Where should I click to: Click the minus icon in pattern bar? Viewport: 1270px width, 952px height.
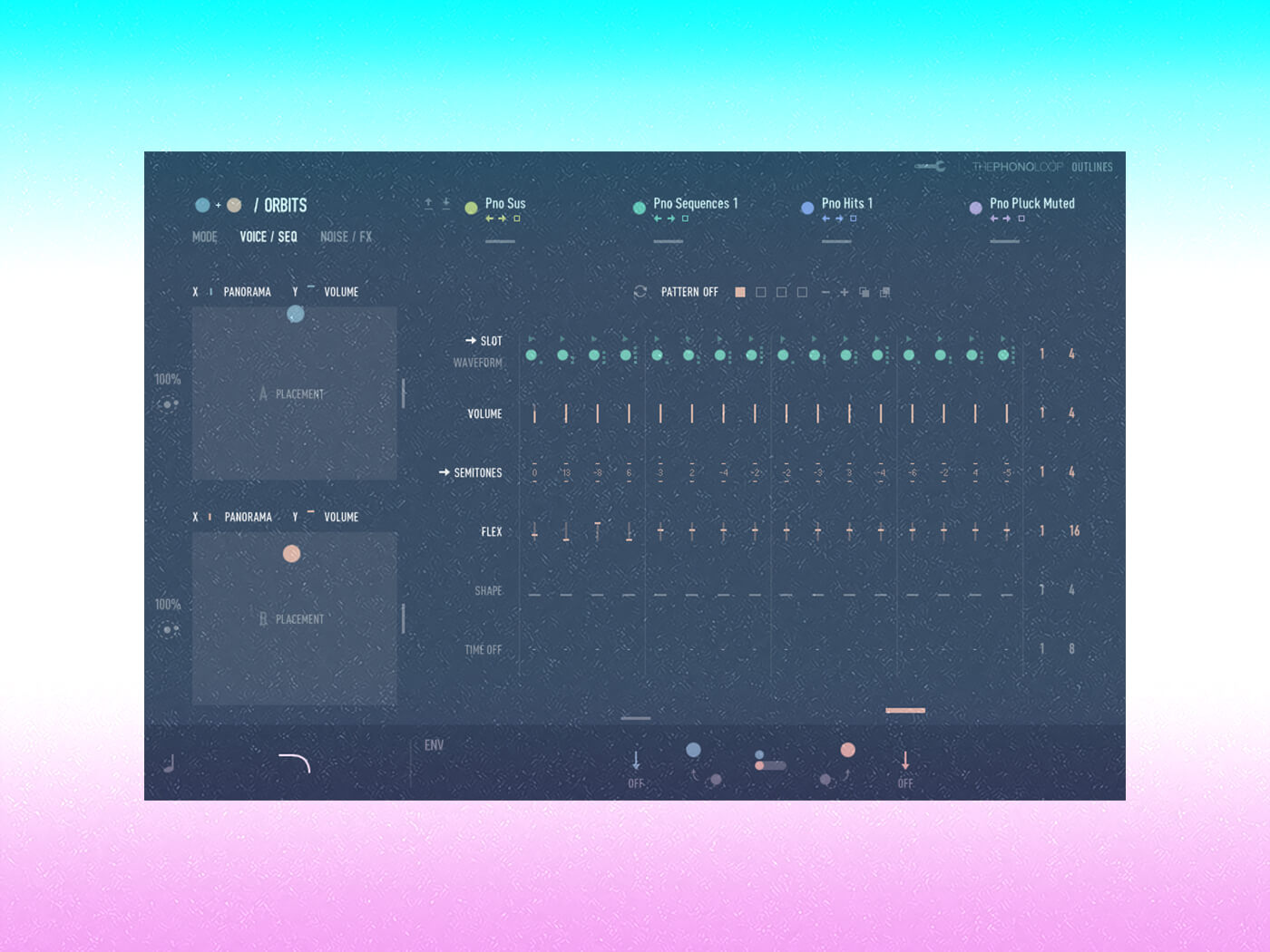click(x=825, y=292)
